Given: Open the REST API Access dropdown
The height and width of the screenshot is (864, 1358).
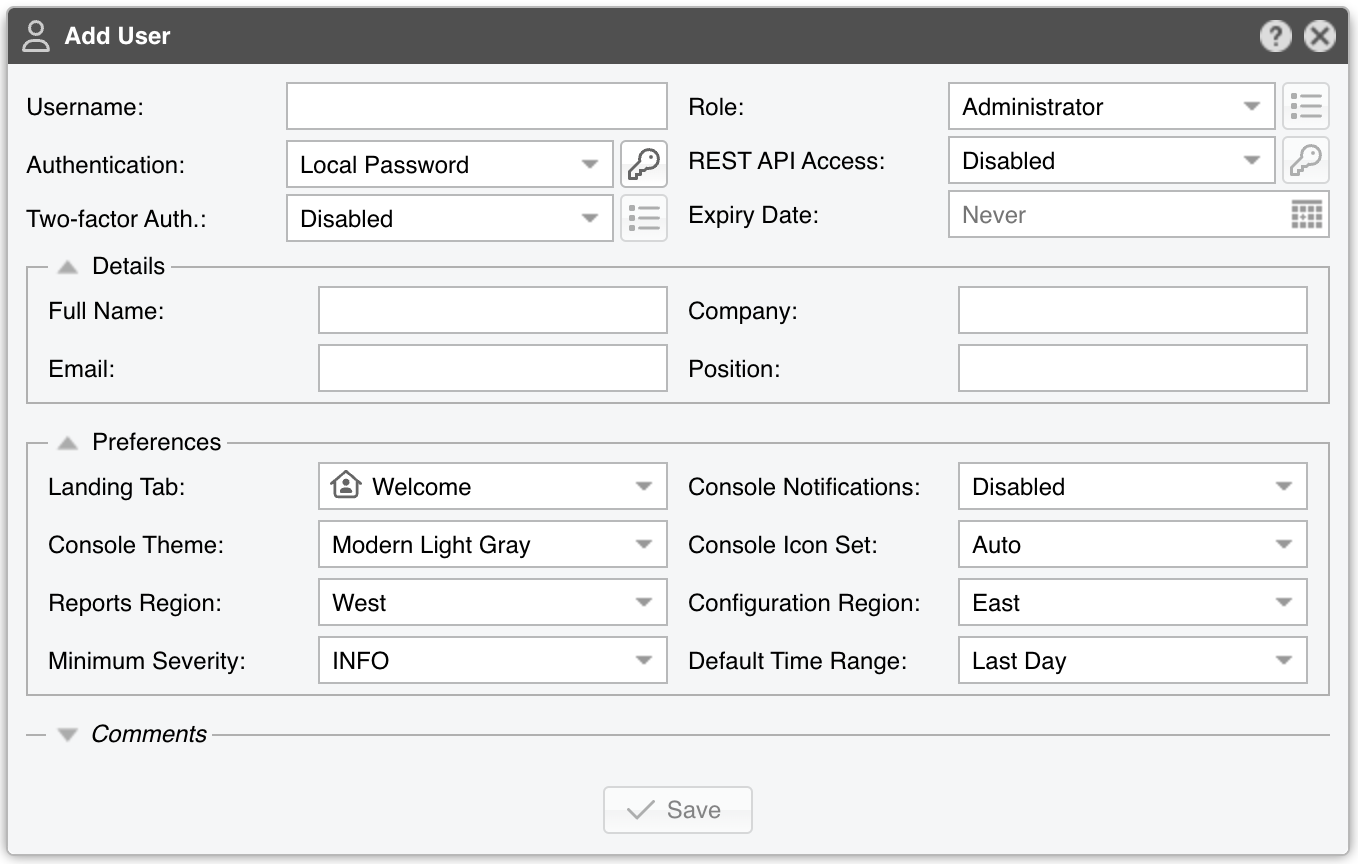Looking at the screenshot, I should click(x=1111, y=160).
